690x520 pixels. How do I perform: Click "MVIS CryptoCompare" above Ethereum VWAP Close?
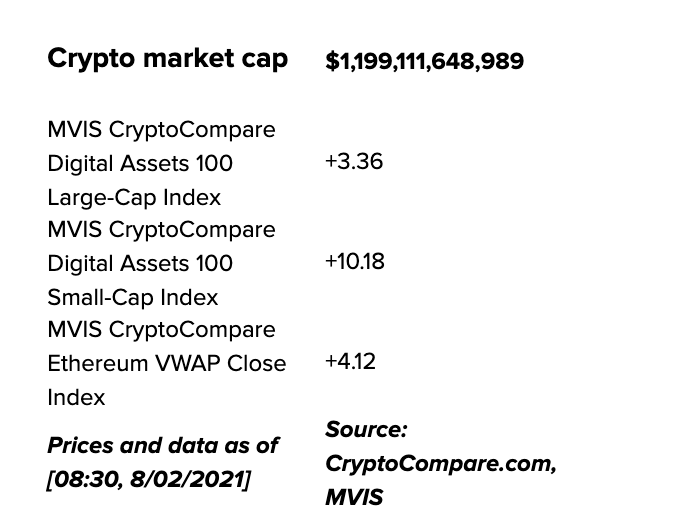(x=161, y=330)
